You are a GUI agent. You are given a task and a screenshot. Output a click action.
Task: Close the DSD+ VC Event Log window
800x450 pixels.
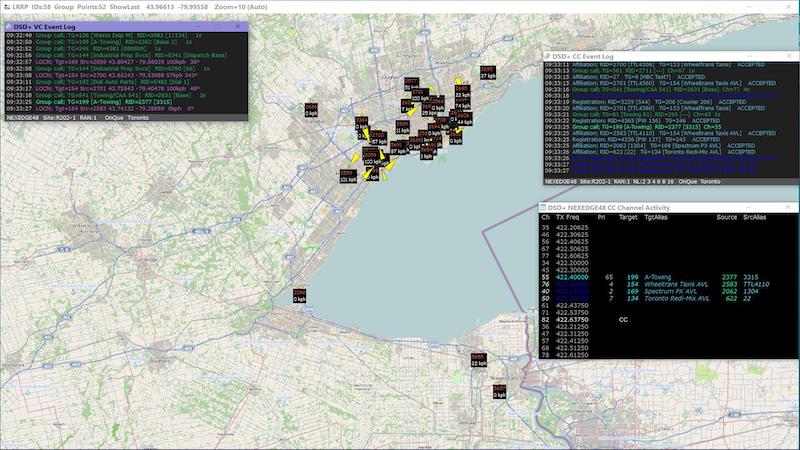pos(237,26)
